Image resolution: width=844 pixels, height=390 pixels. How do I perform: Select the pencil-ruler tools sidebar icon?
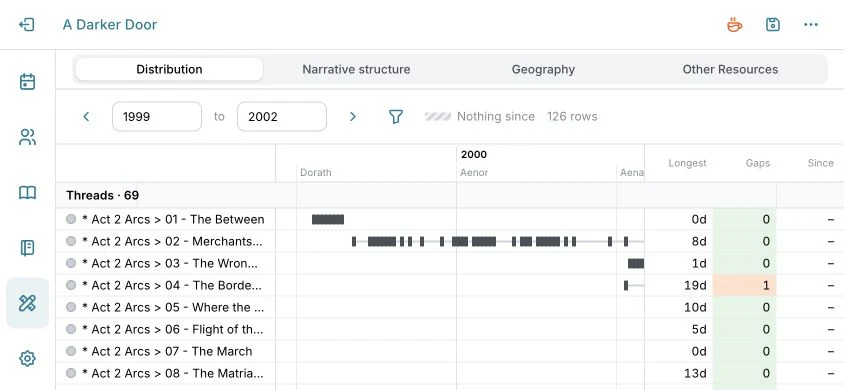[27, 303]
